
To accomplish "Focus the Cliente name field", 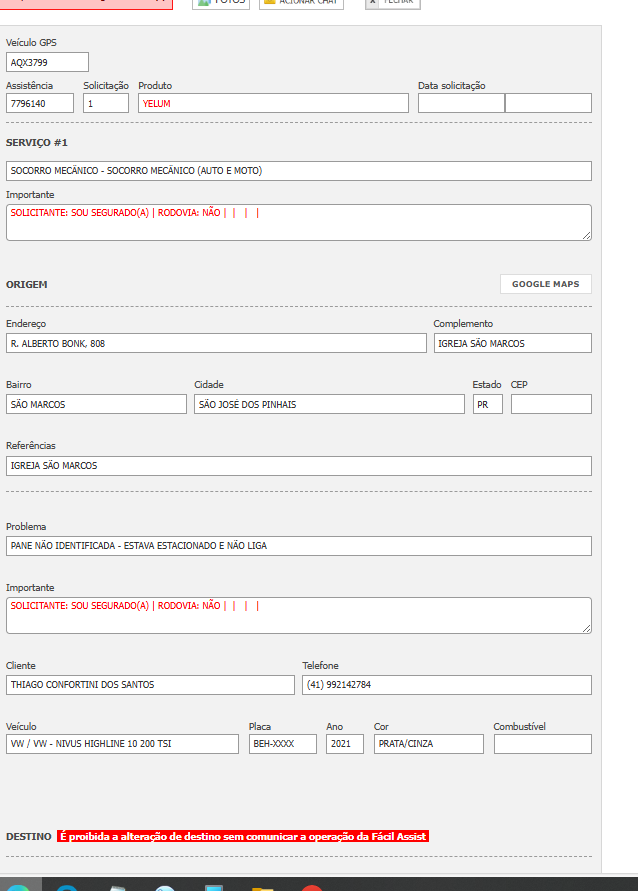I will point(150,685).
